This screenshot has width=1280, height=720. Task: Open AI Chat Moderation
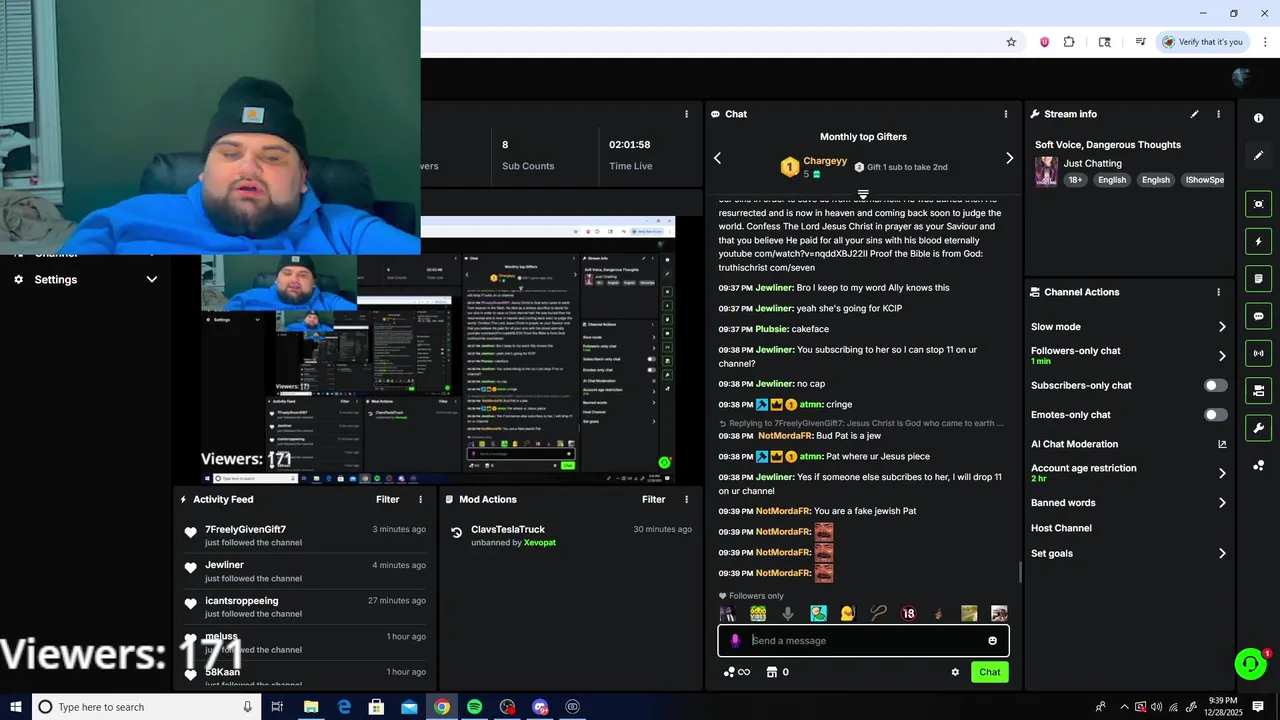(x=1074, y=444)
